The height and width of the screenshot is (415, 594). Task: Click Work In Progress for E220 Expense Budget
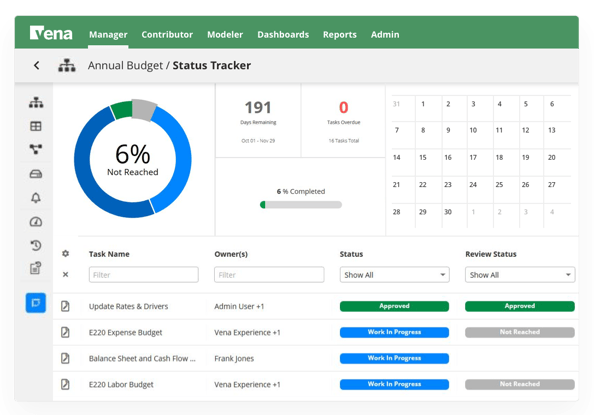pyautogui.click(x=394, y=332)
